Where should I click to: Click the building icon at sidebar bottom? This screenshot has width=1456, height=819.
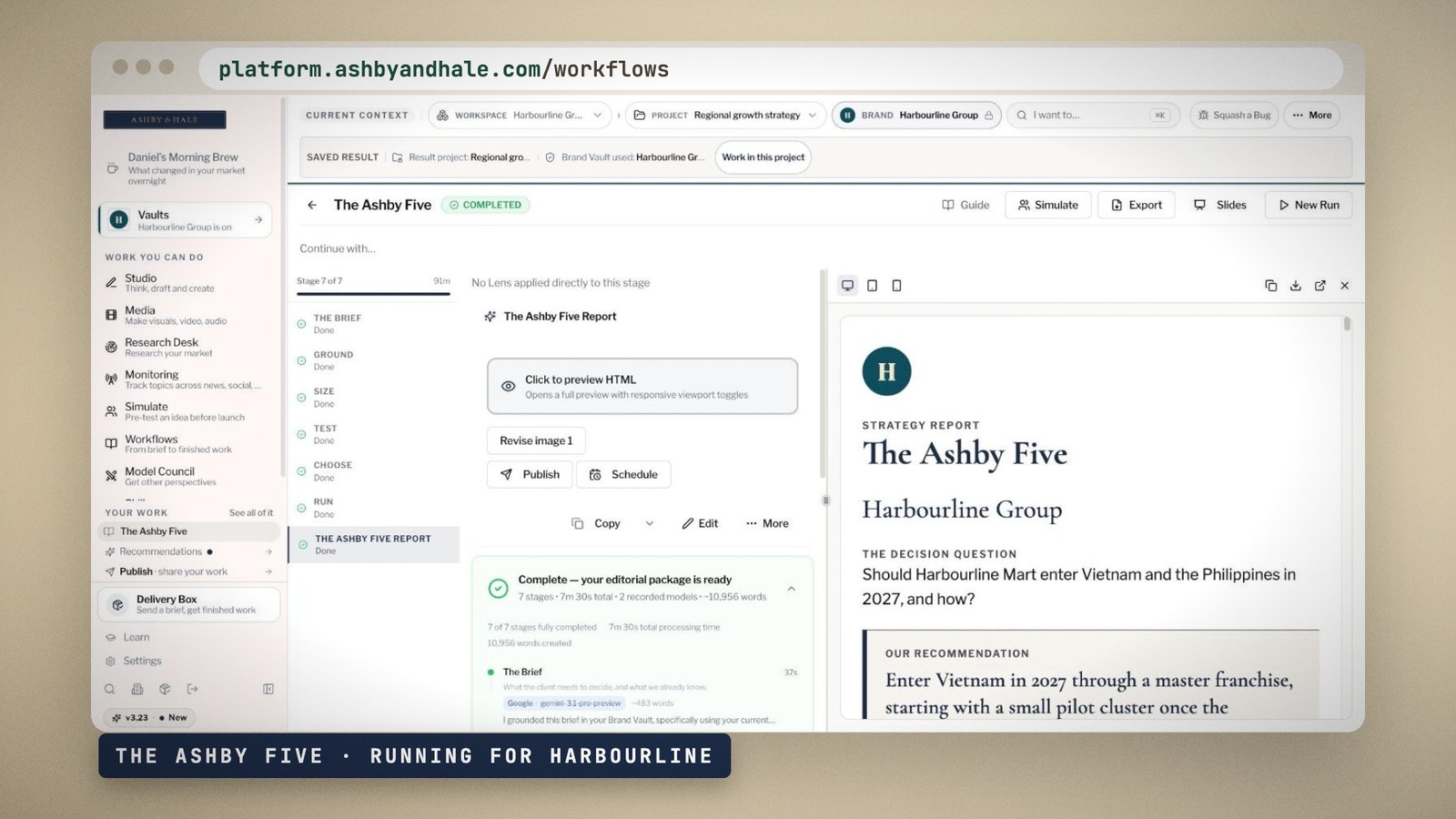point(137,690)
